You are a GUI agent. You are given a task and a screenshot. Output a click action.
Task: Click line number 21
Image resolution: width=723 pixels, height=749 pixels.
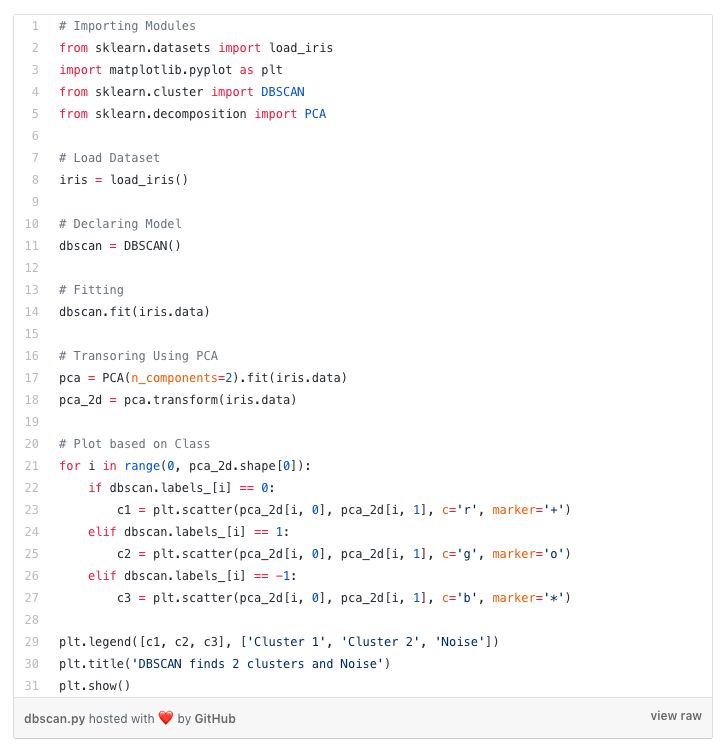point(33,466)
